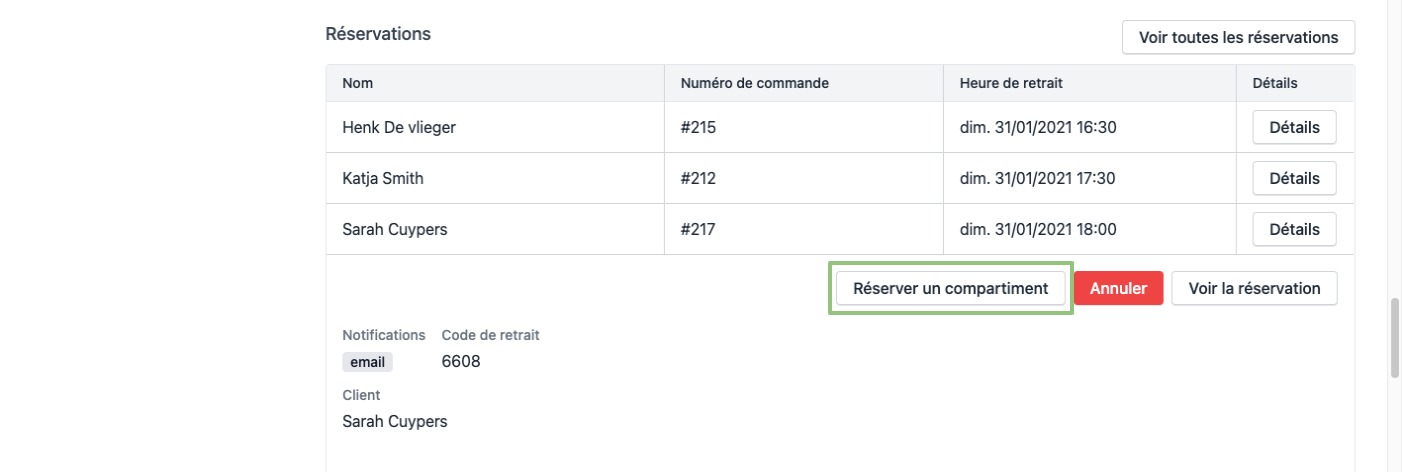Click the Voir toutes les réservations button

[x=1238, y=38]
